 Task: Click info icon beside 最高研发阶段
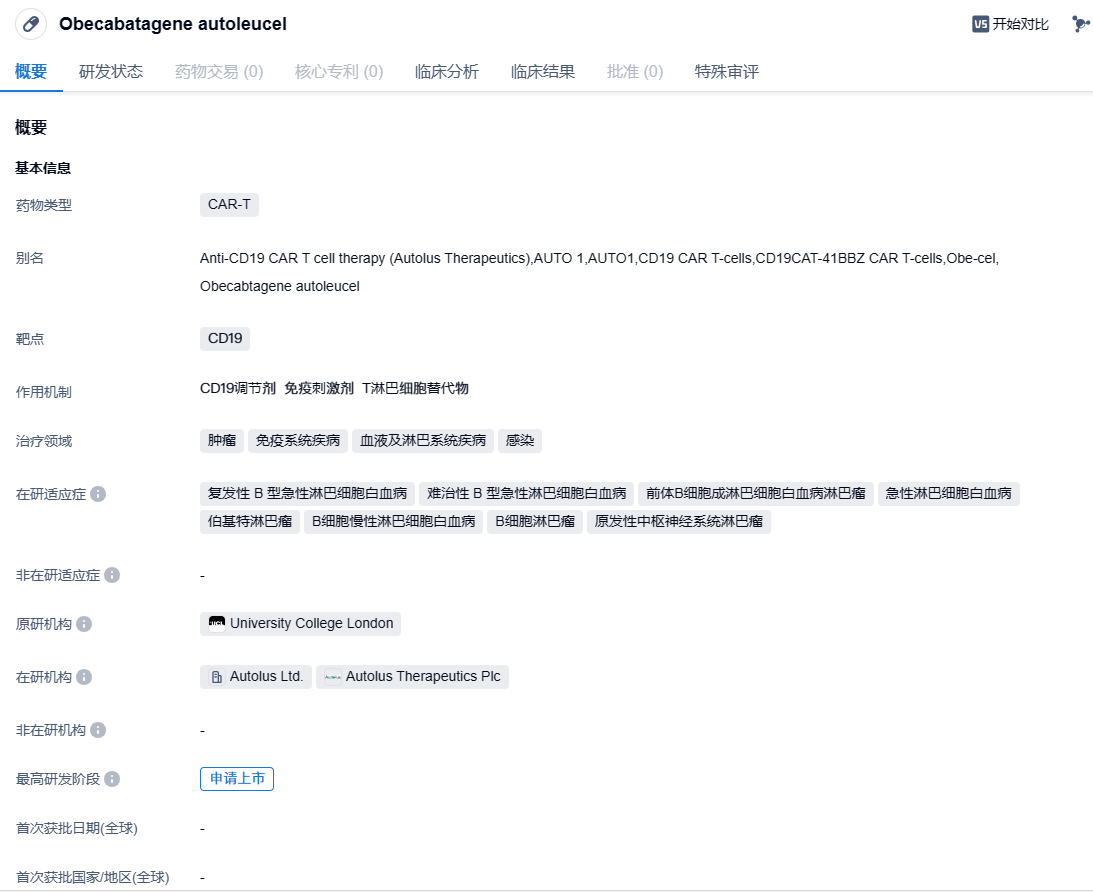click(112, 779)
